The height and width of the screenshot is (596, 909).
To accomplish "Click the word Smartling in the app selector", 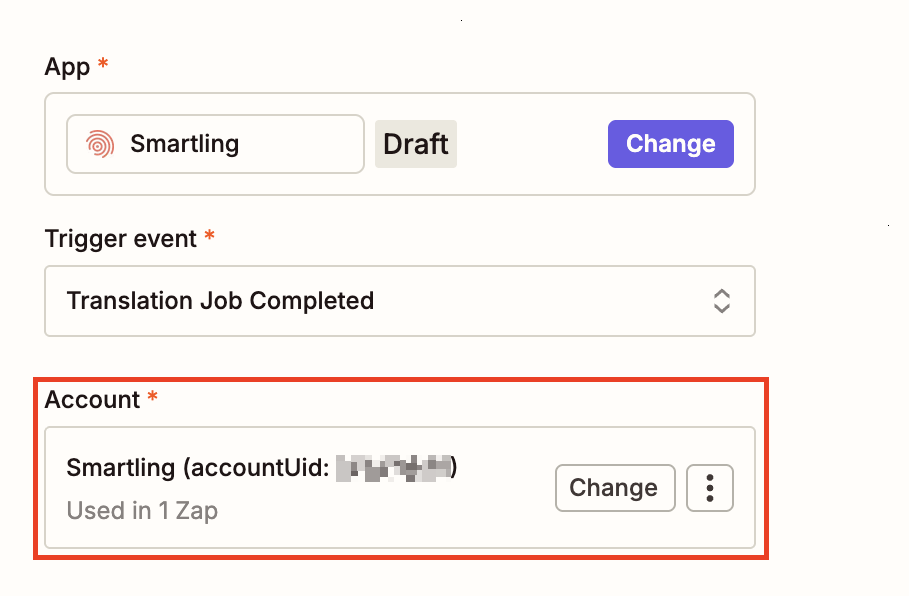I will pos(185,144).
